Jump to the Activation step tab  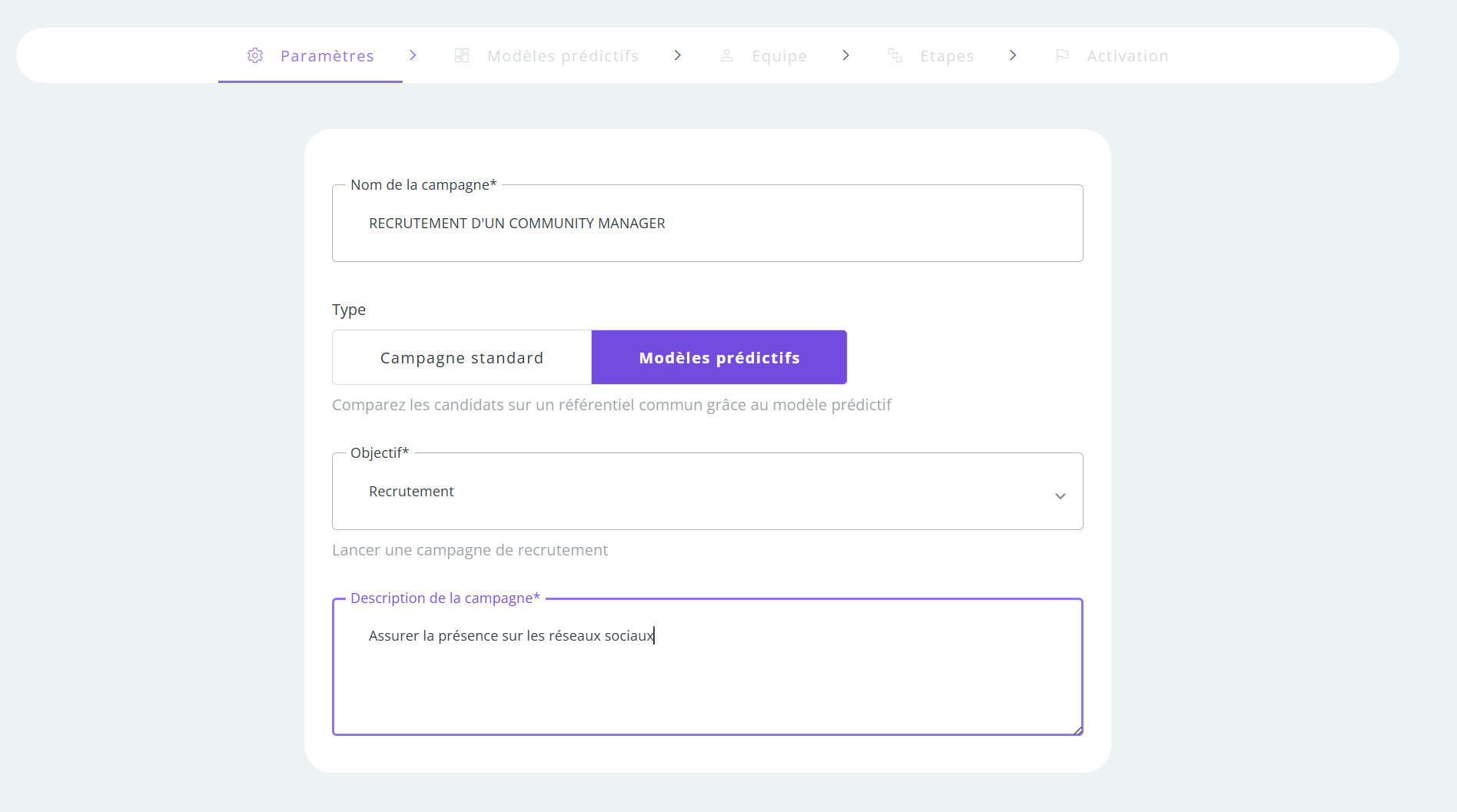click(x=1113, y=55)
